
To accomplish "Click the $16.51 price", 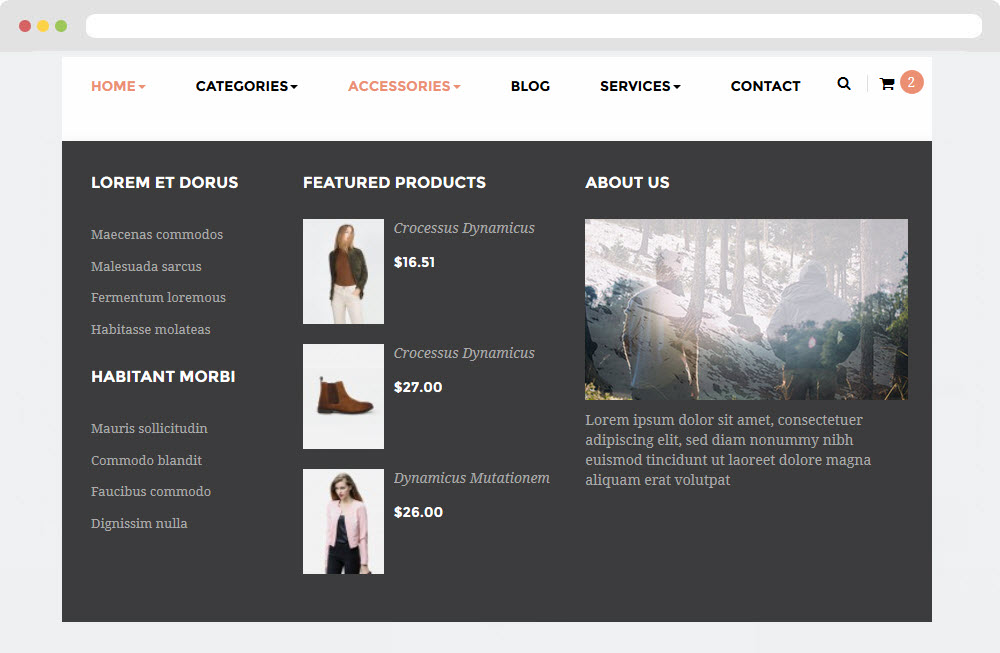I will tap(415, 262).
